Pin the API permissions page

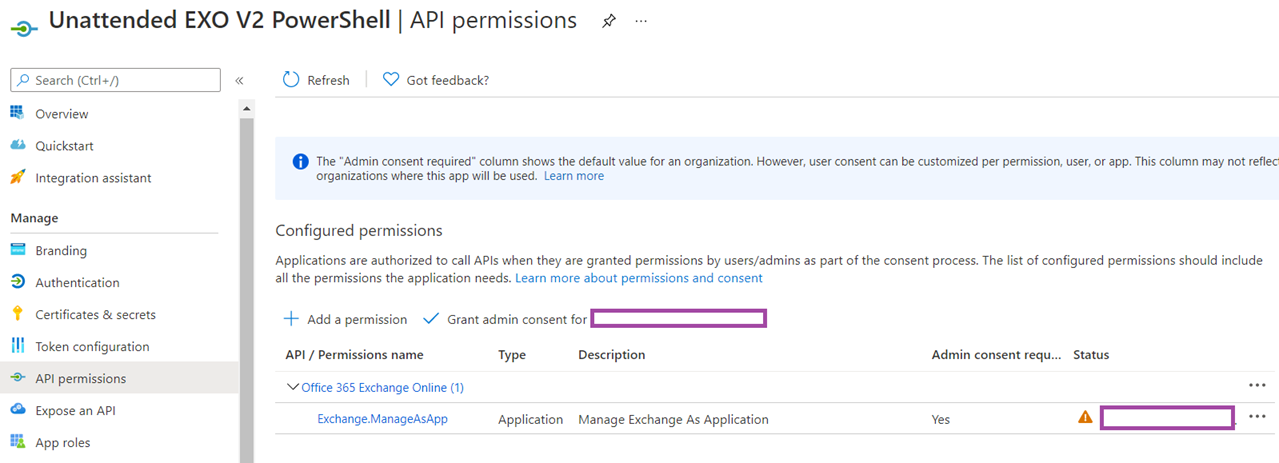coord(609,21)
